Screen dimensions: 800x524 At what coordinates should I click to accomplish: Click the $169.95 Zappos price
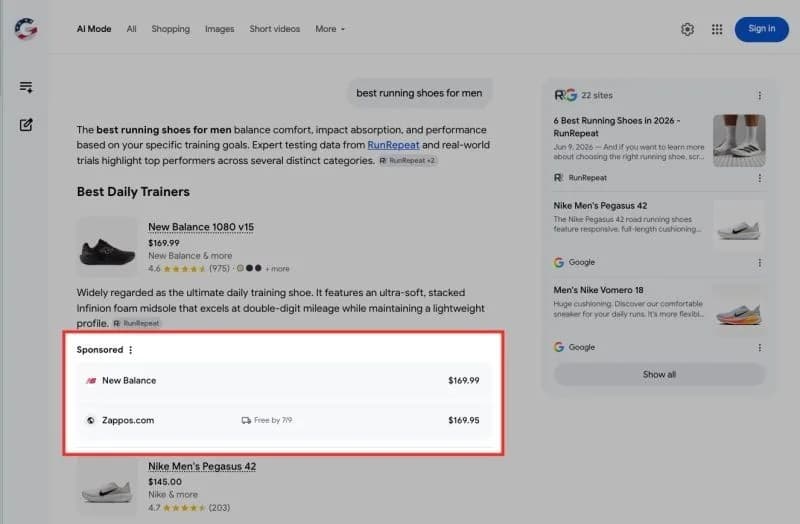(464, 420)
